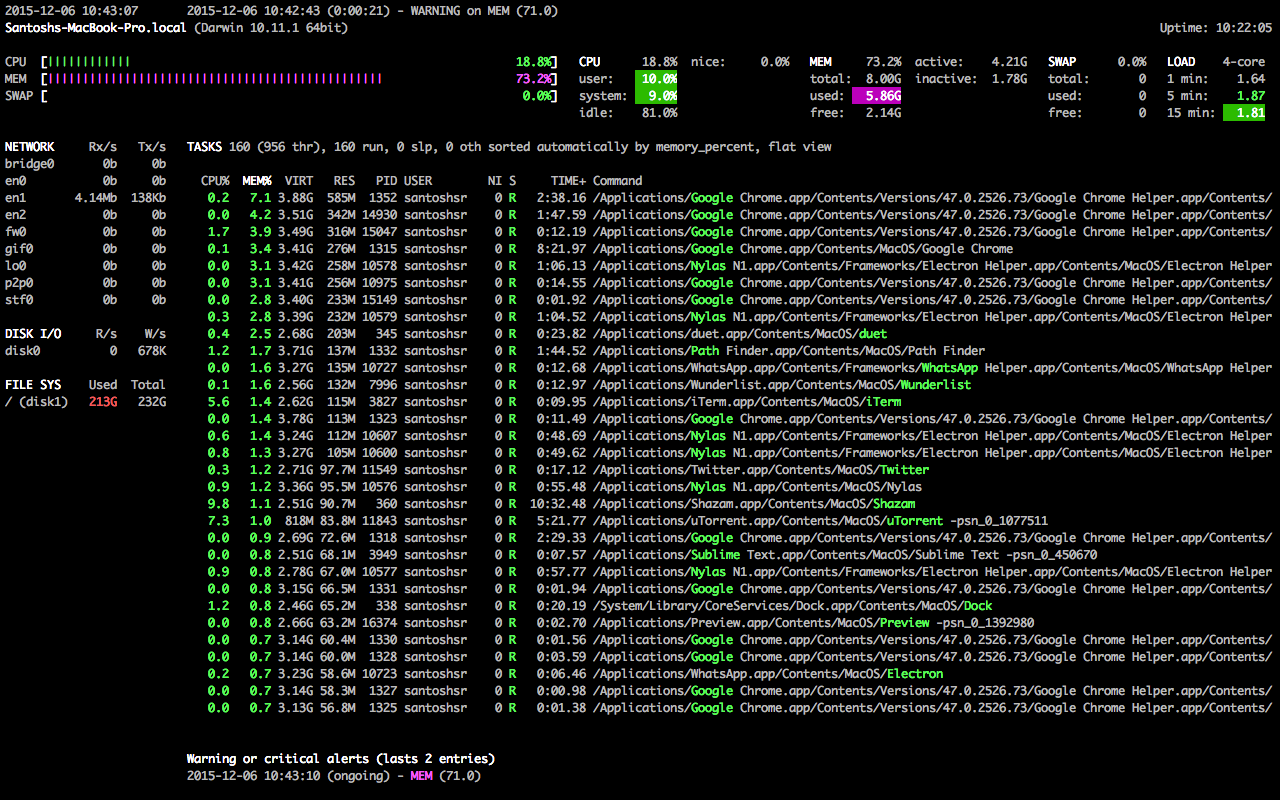The image size is (1280, 800).
Task: Select the highlighted MEM used value 5.86G
Action: (x=877, y=96)
